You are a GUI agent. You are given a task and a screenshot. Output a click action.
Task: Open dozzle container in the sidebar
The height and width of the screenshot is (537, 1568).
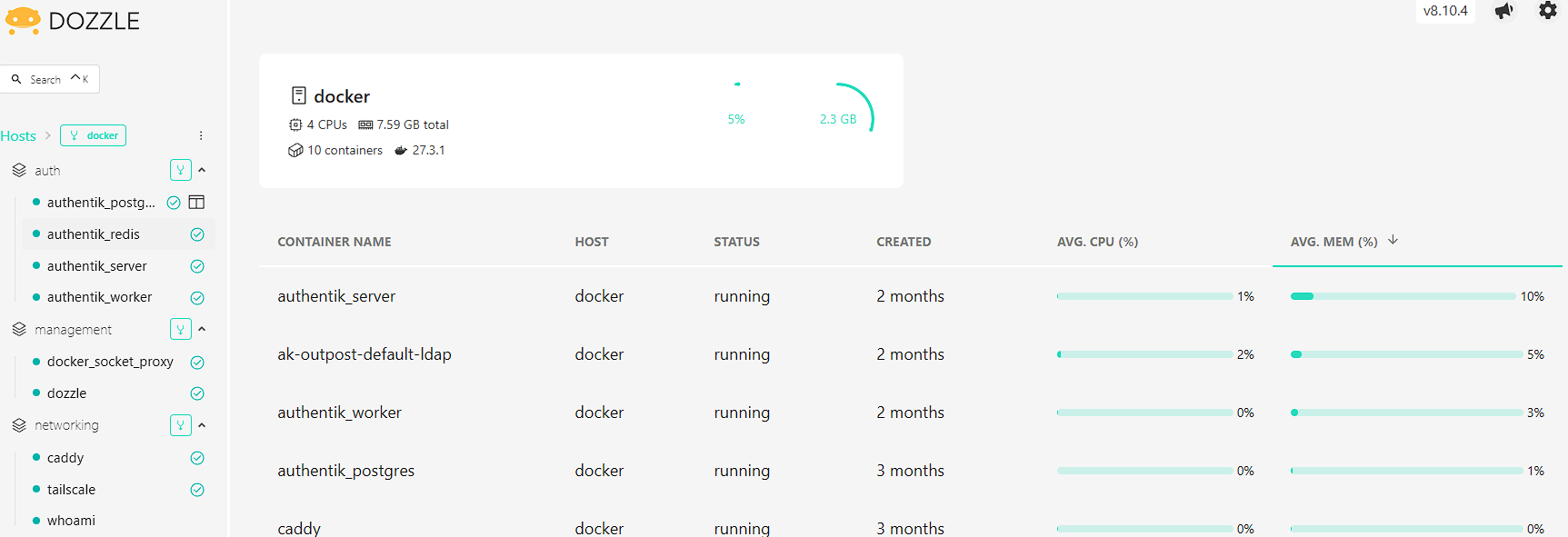point(66,393)
